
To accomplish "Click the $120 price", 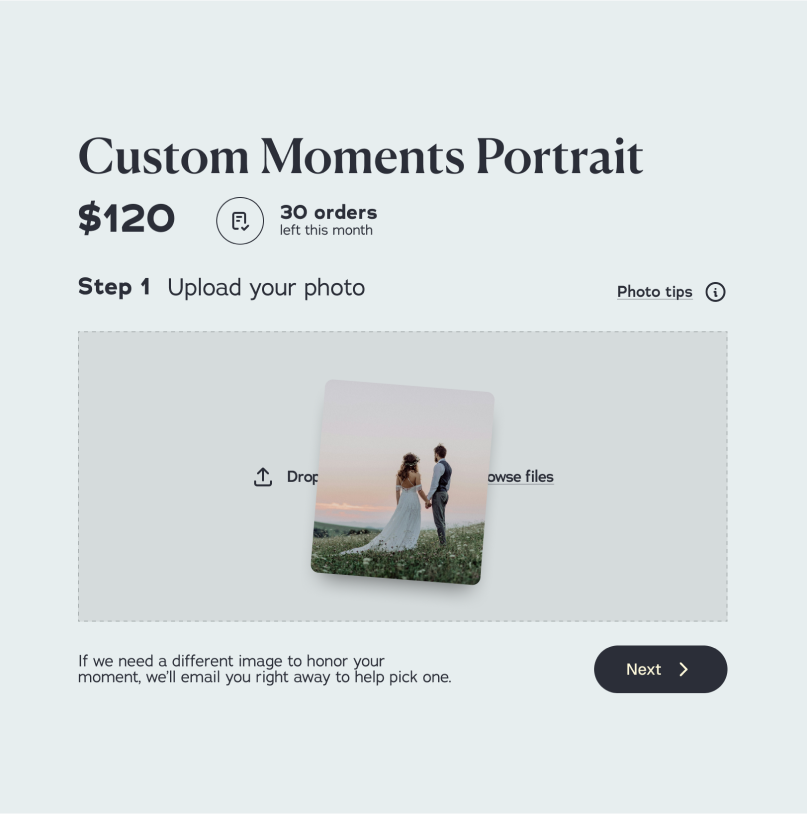I will (126, 219).
